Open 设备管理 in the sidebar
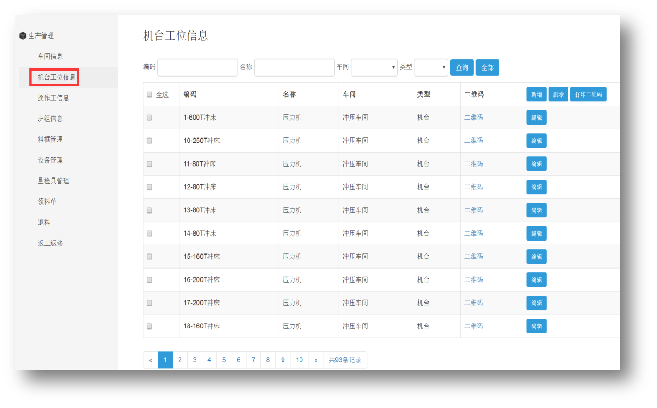 point(50,160)
